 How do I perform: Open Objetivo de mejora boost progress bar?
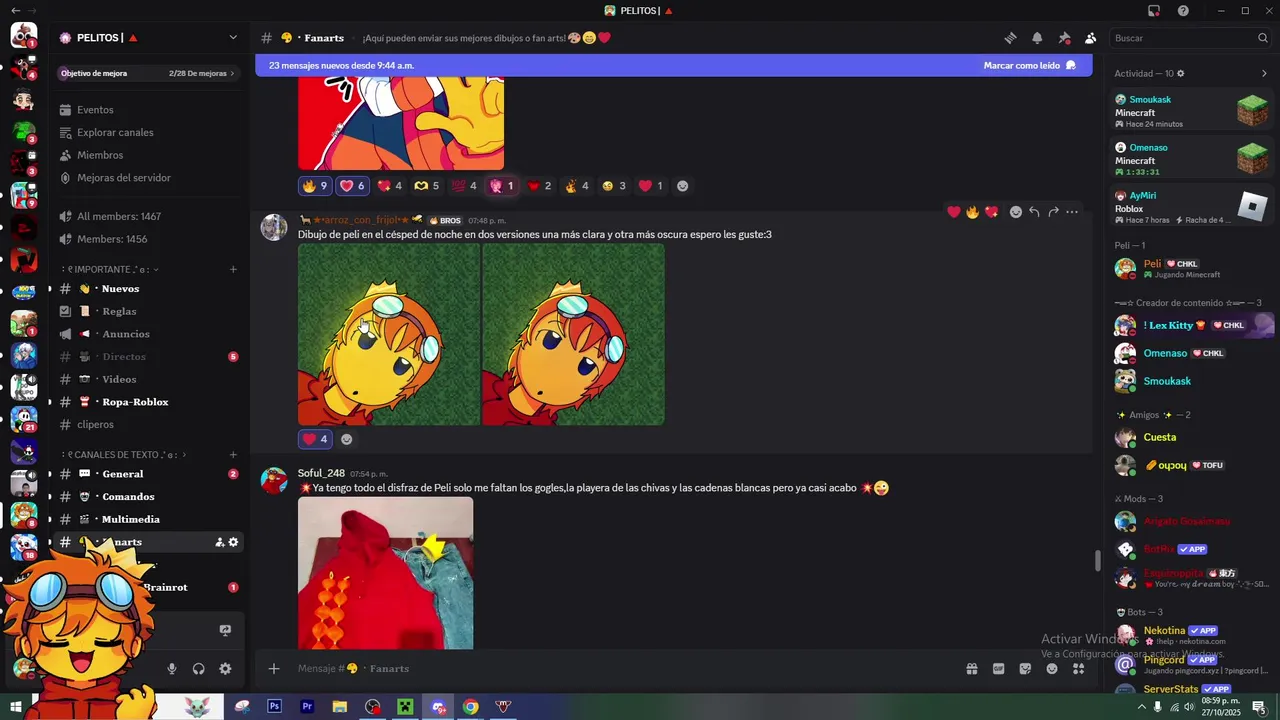tap(148, 73)
